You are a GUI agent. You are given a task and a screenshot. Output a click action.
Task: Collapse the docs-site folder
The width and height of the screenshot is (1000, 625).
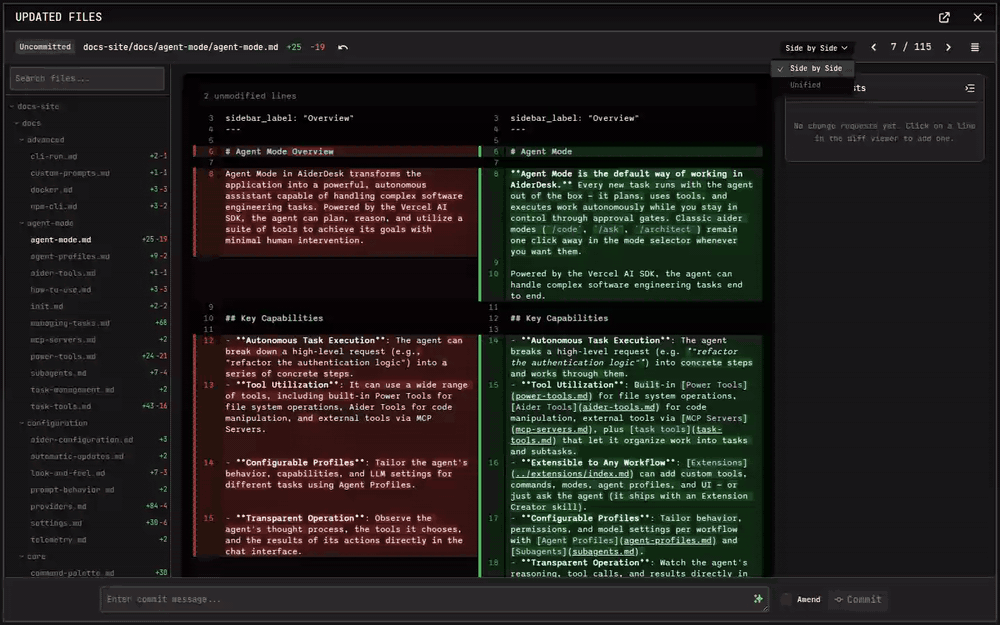(38, 107)
